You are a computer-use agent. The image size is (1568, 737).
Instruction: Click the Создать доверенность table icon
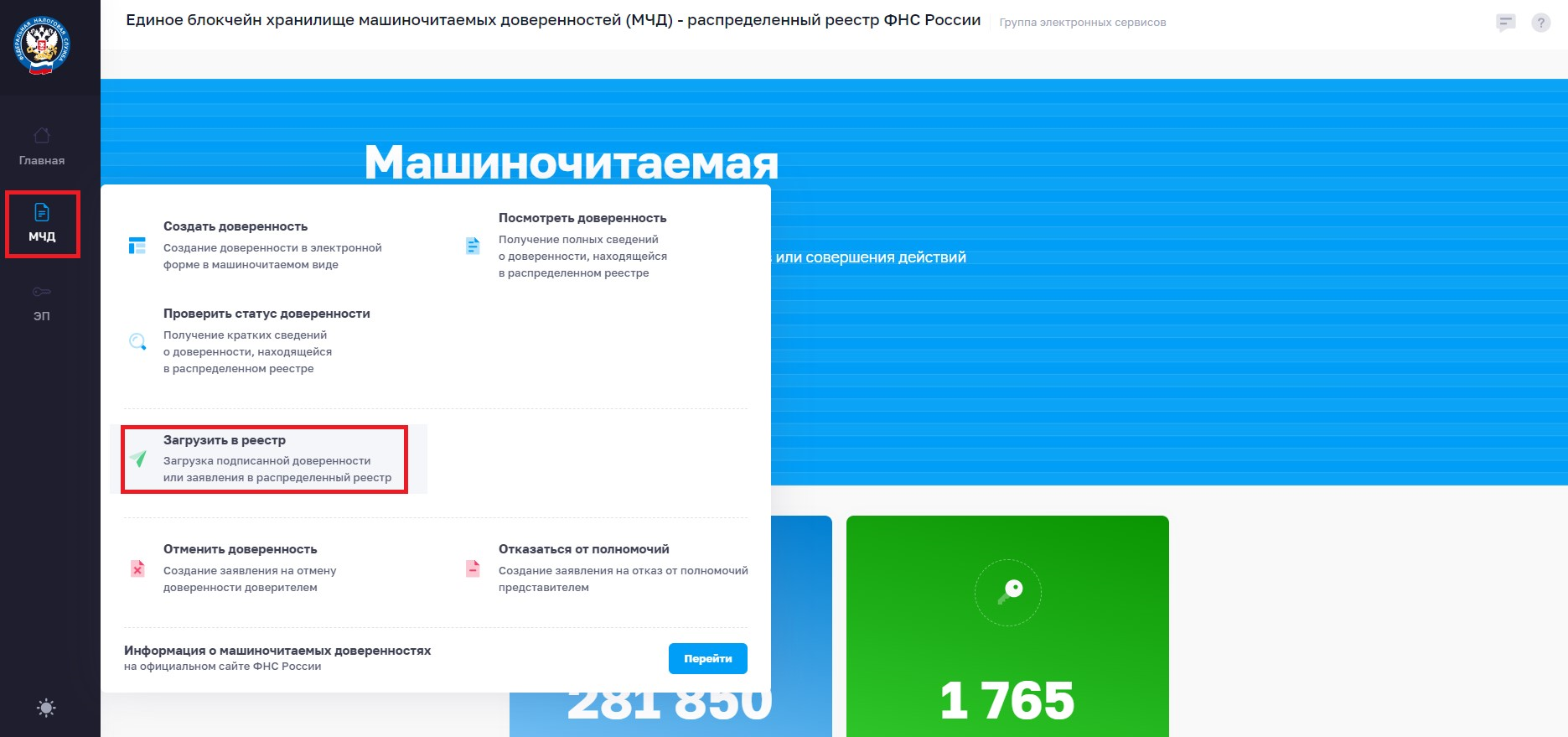click(137, 246)
